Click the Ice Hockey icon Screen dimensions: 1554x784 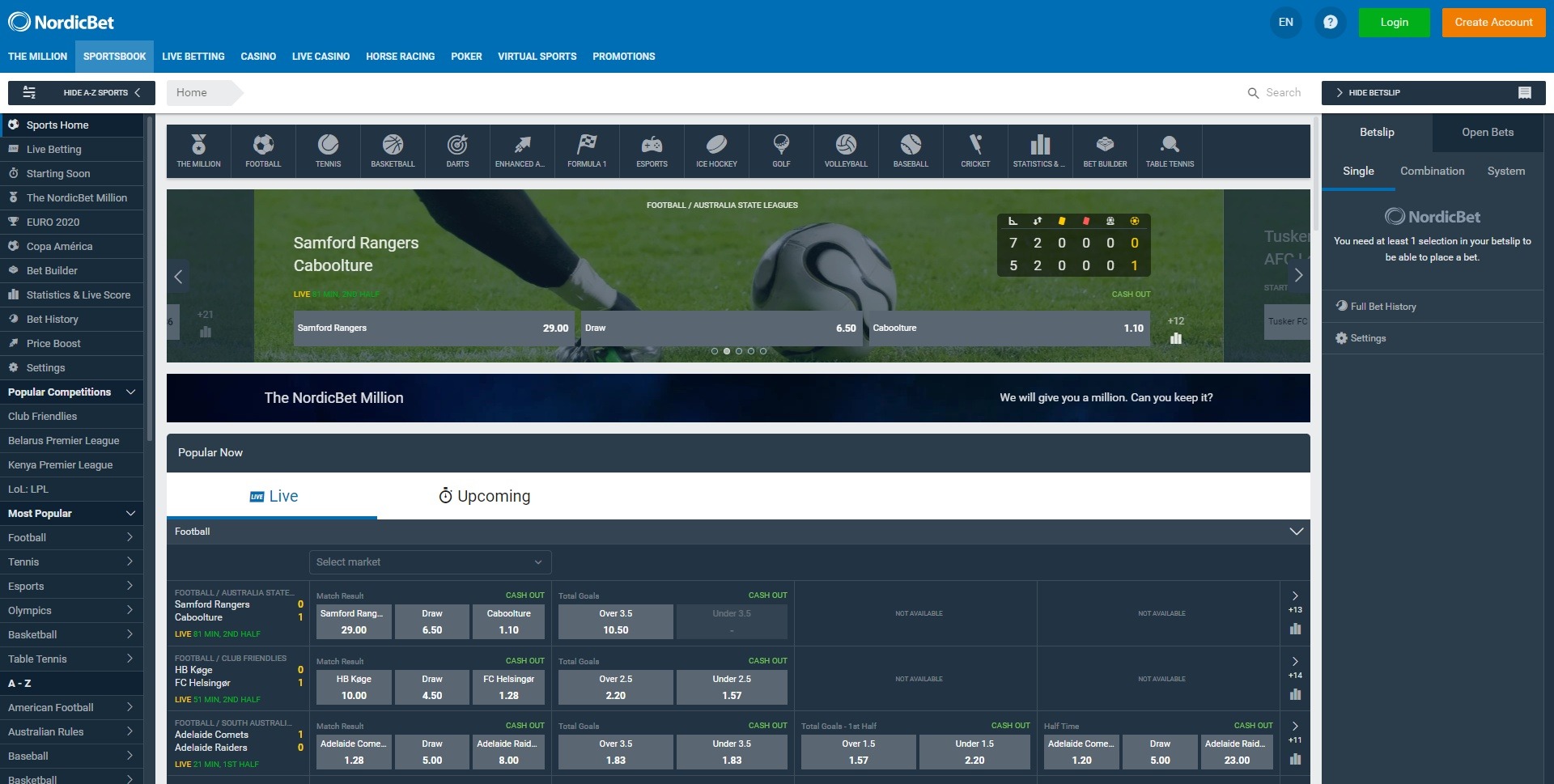pos(715,150)
